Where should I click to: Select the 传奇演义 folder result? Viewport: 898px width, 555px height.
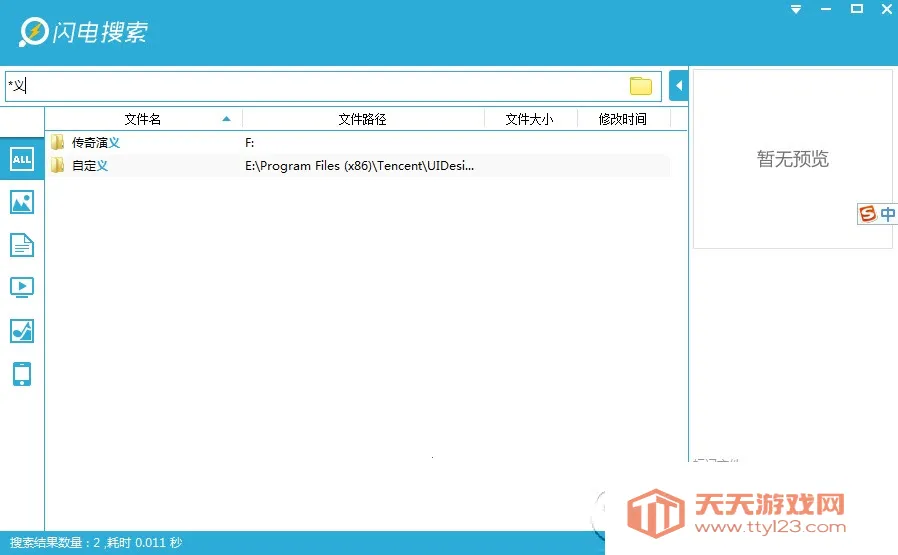tap(96, 143)
